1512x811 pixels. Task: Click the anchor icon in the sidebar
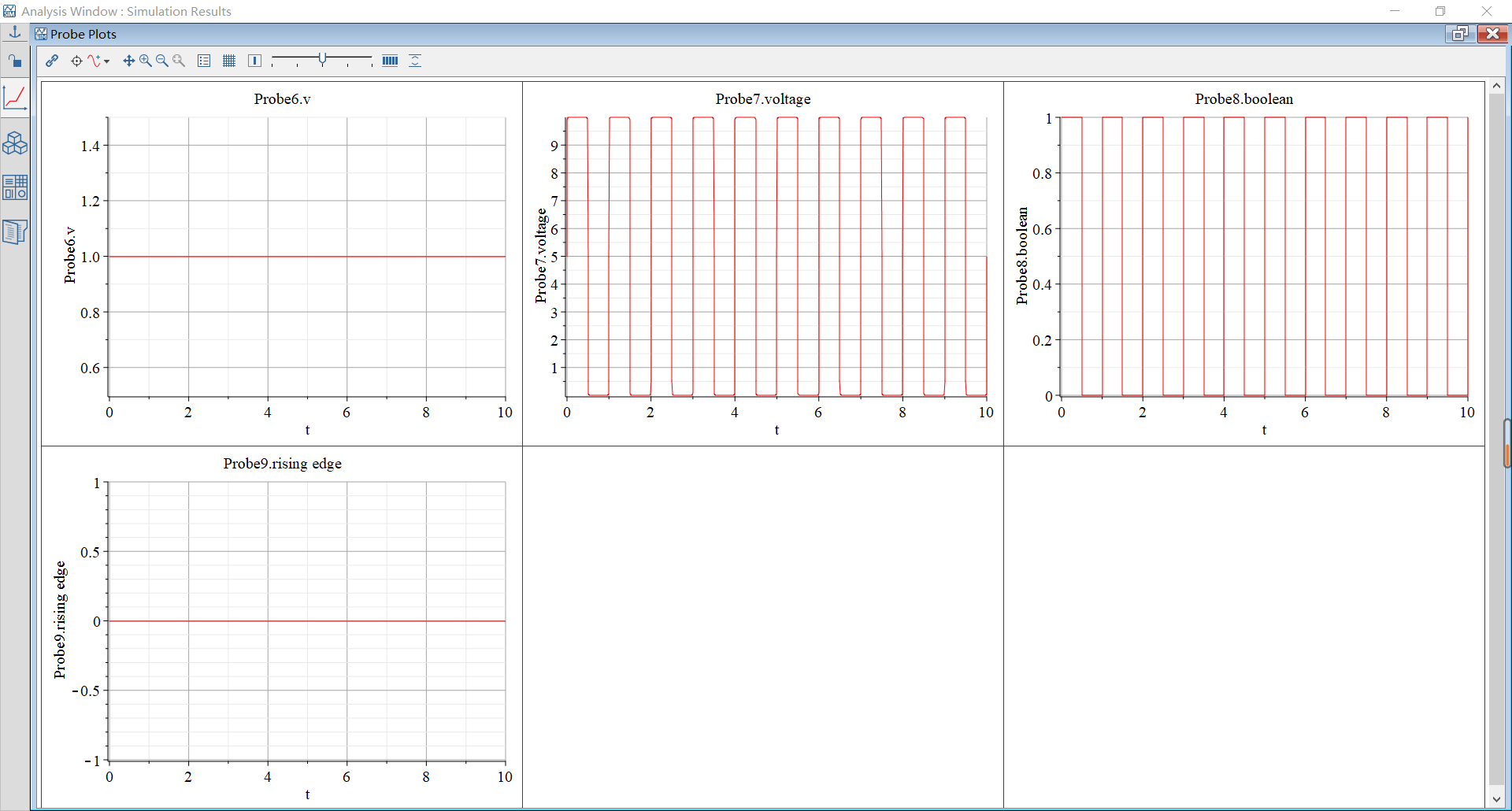pyautogui.click(x=15, y=33)
